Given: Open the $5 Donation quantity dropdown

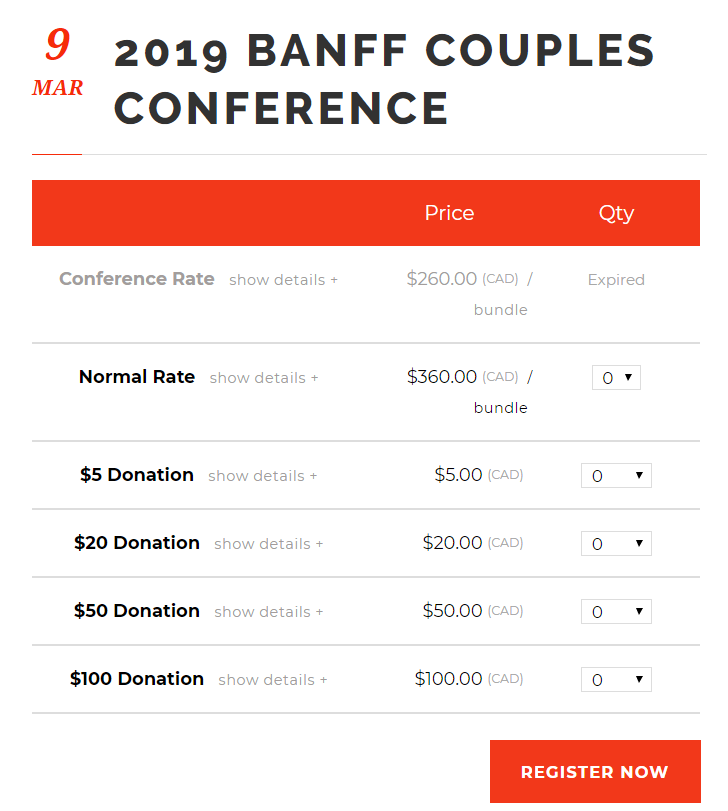Looking at the screenshot, I should [x=616, y=475].
